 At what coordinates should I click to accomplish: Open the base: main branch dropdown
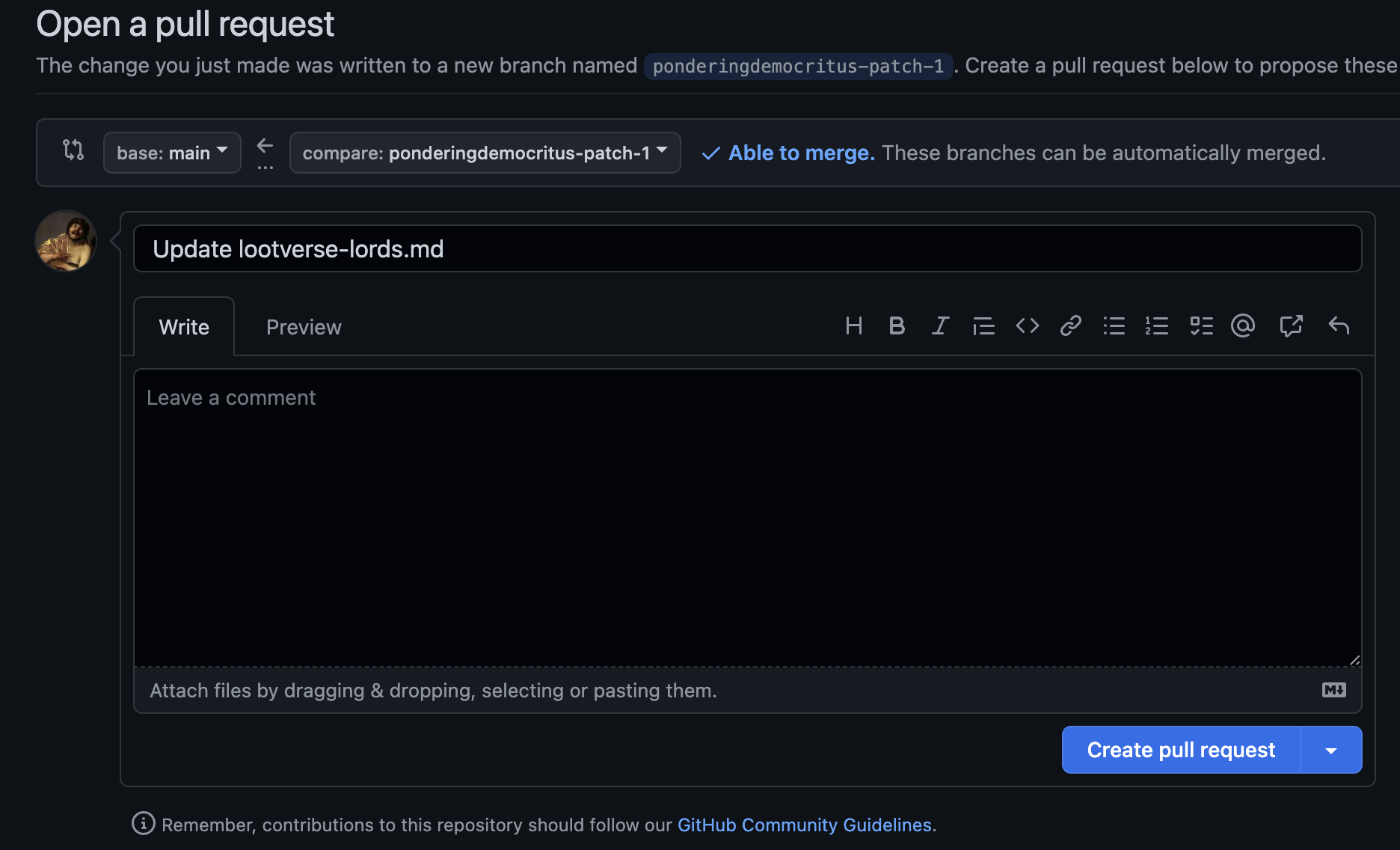pos(172,153)
